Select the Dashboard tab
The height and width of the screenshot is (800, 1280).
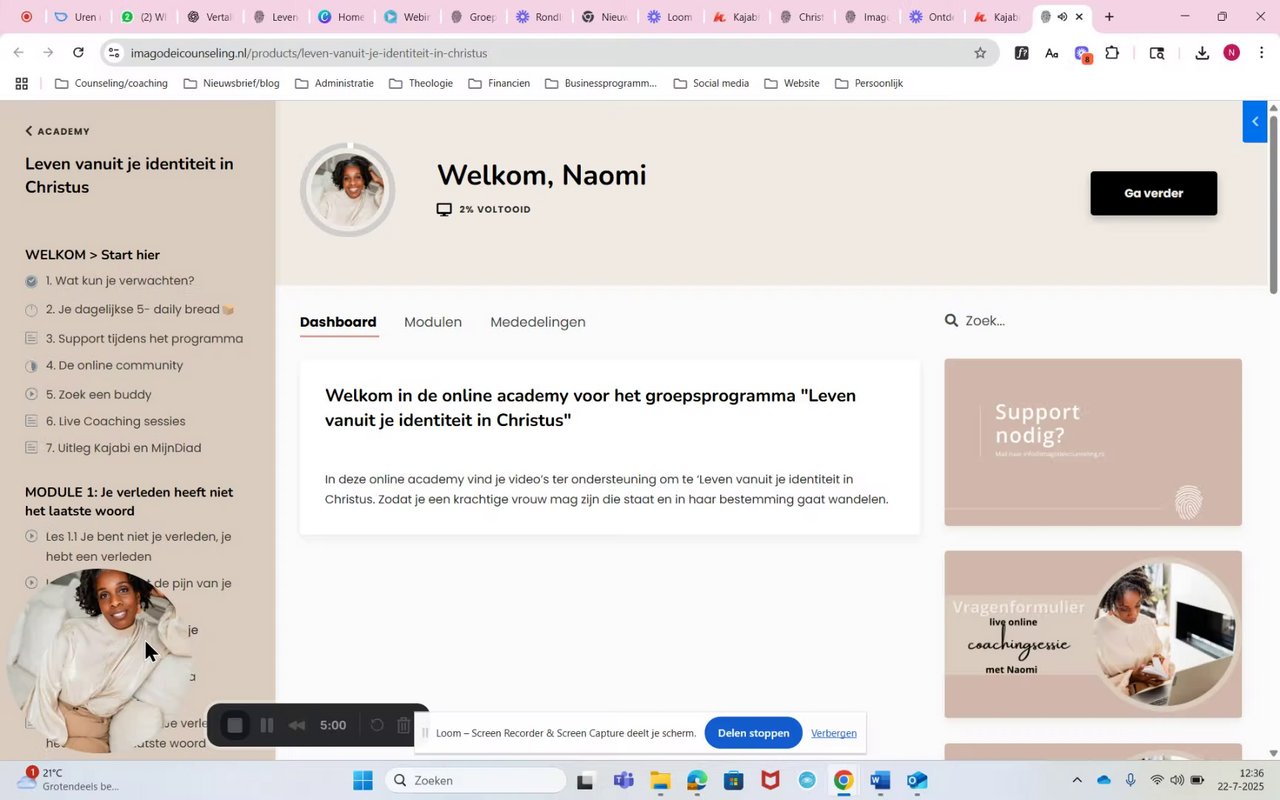338,322
